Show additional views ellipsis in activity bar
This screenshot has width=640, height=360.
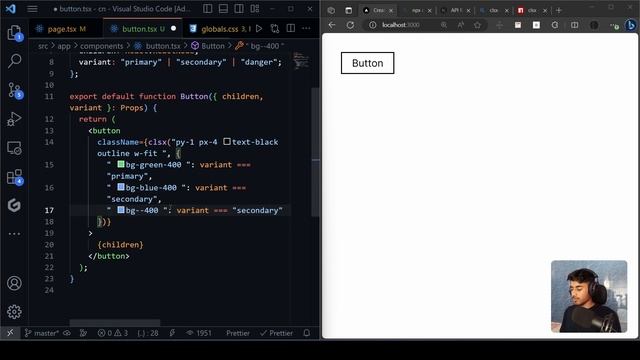coord(14,234)
